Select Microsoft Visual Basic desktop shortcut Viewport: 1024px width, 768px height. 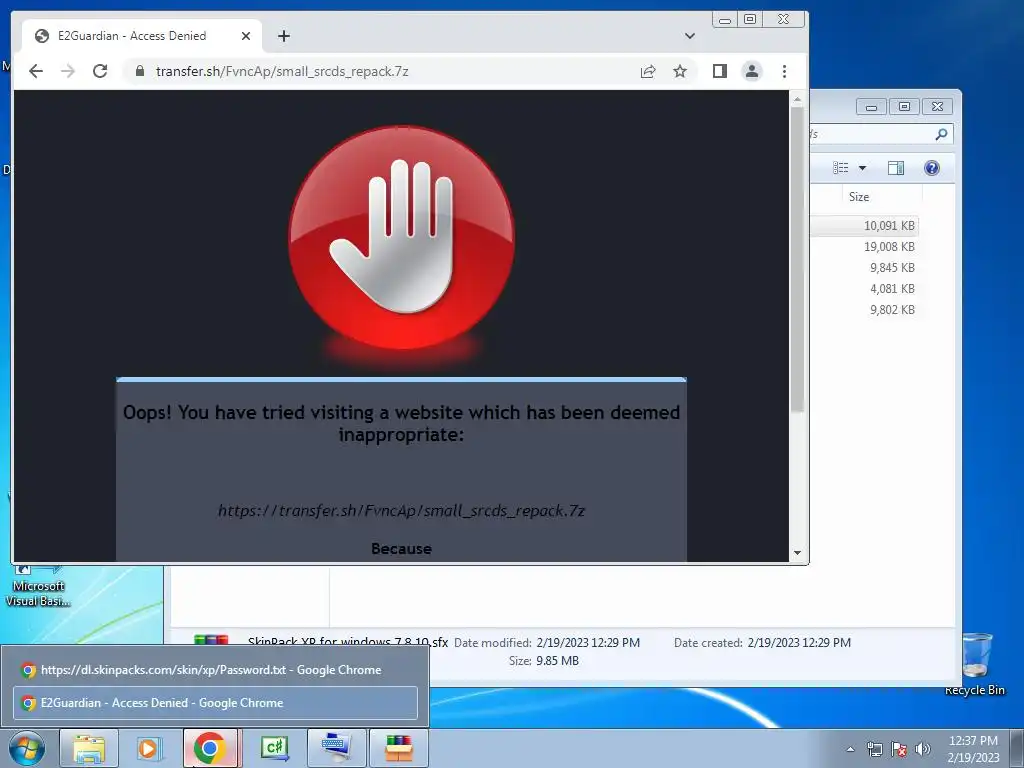pos(38,585)
